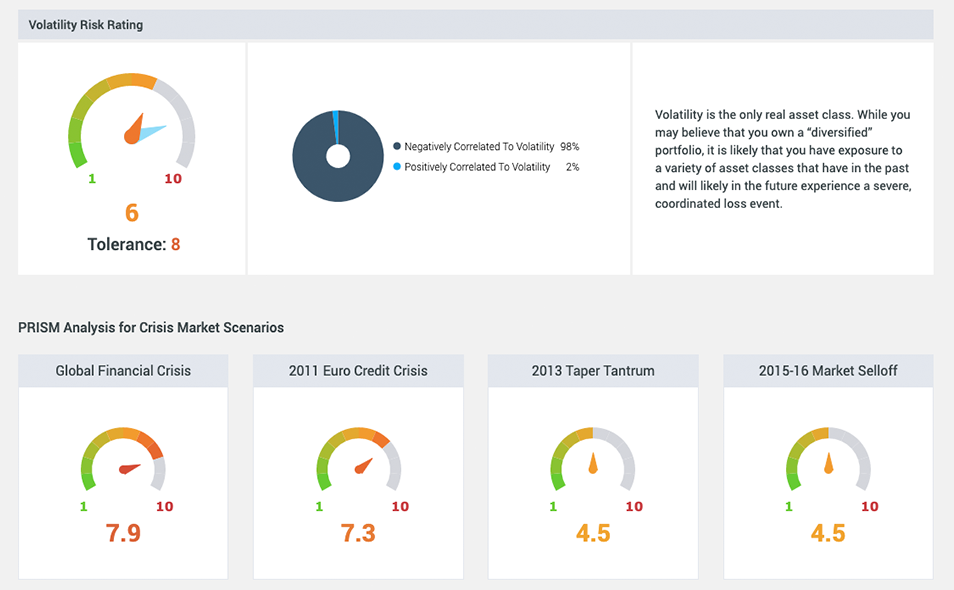
Task: Click the risk score 6 below the gauge
Action: click(131, 212)
